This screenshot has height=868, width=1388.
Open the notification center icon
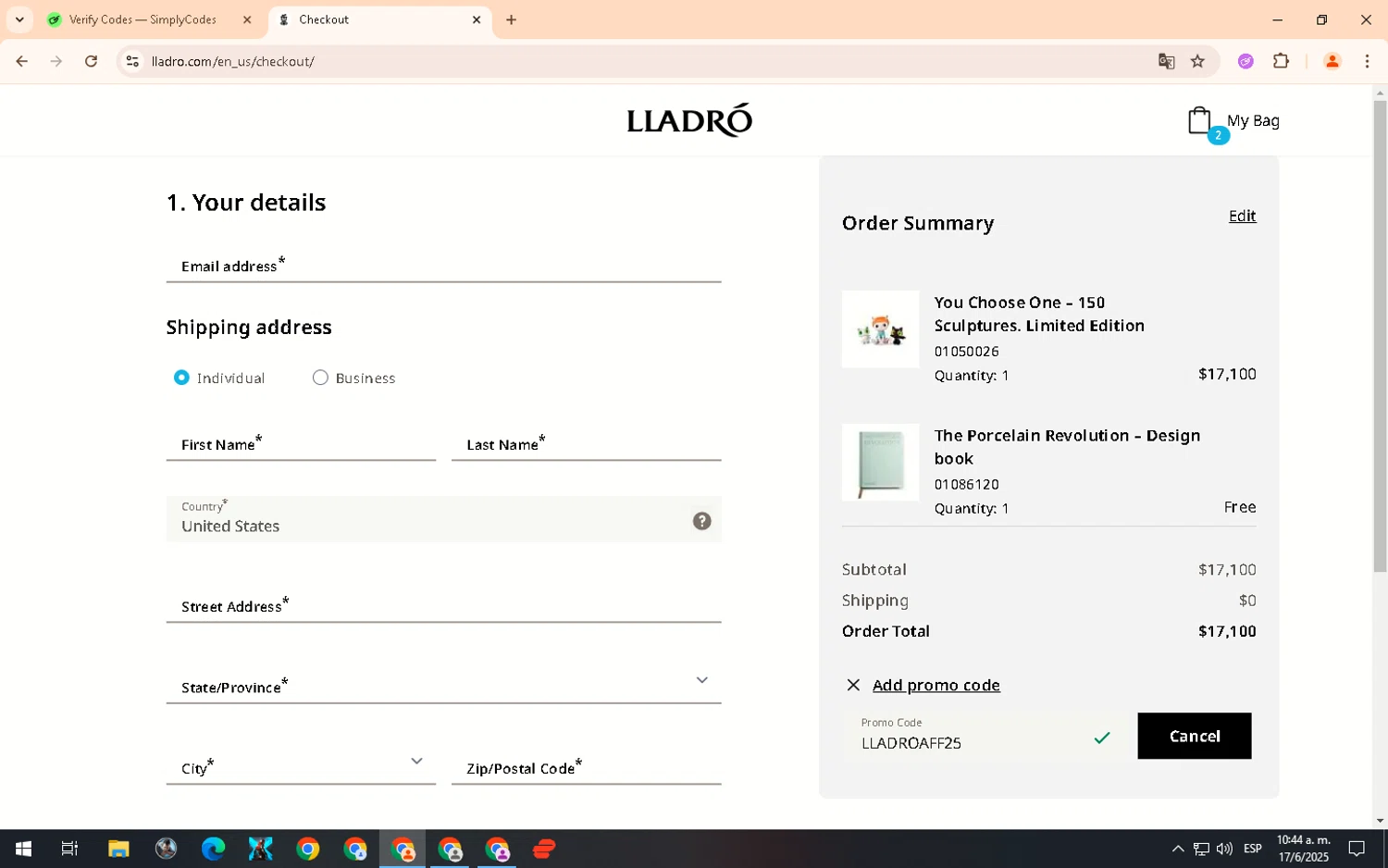(x=1357, y=849)
